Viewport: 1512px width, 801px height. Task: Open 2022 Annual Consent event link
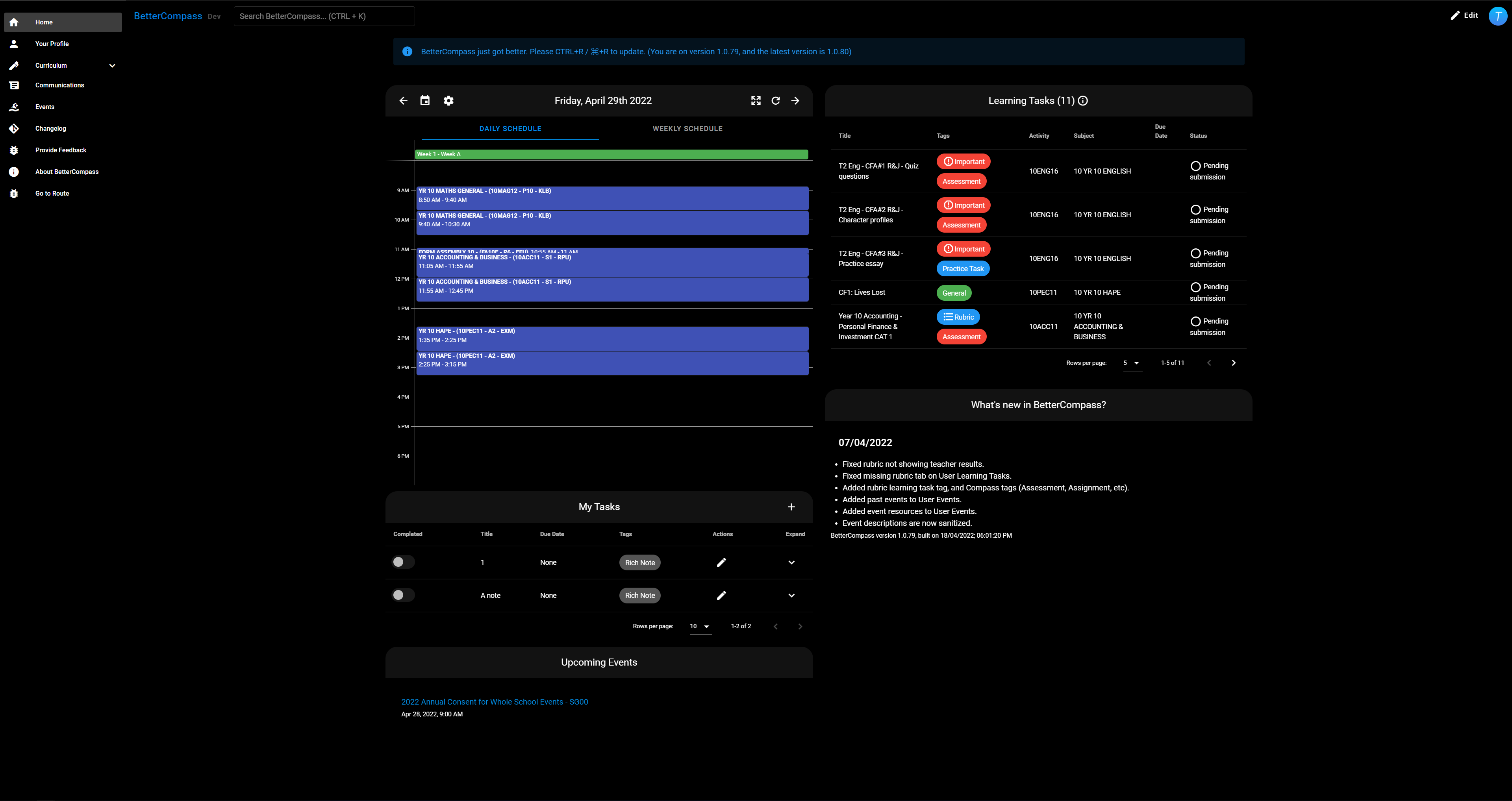[x=494, y=702]
